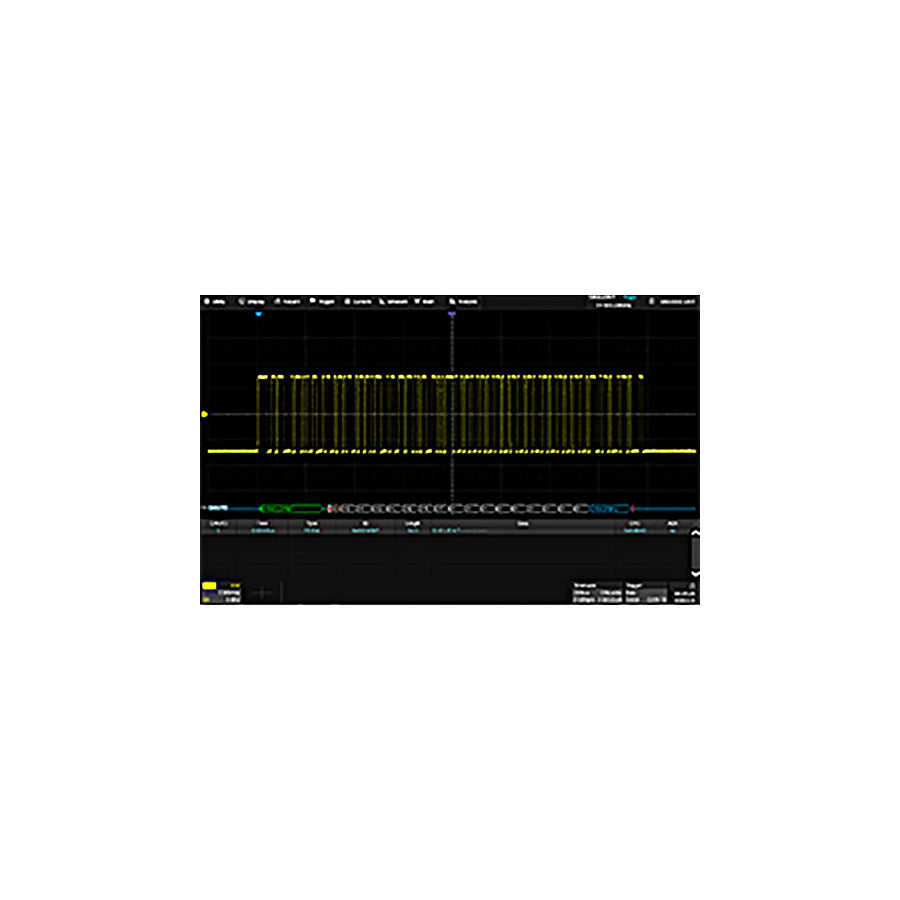Open the Timebase settings box
Viewport: 900px width, 900px height.
597,593
